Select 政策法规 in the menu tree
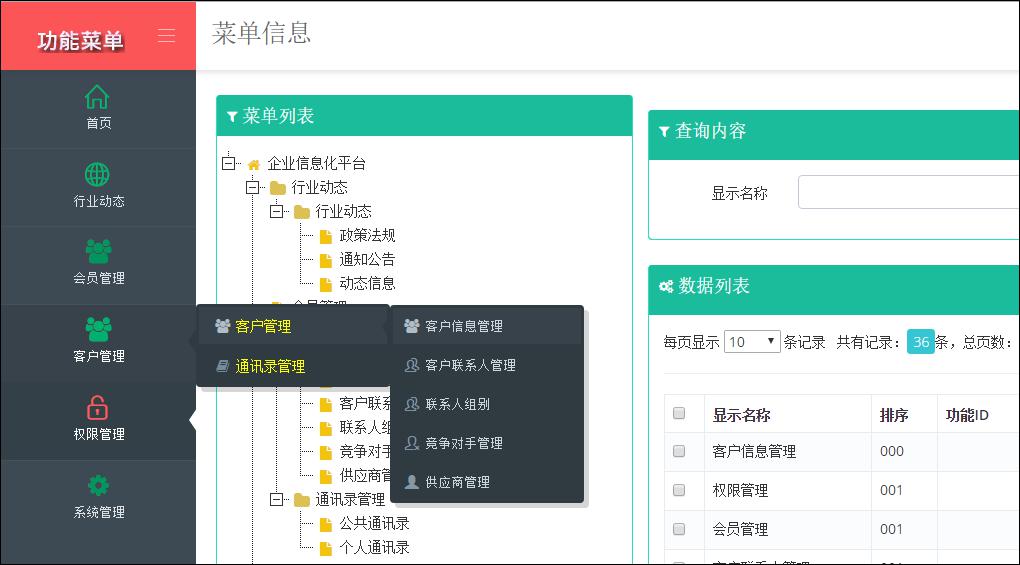This screenshot has width=1020, height=565. coord(367,235)
